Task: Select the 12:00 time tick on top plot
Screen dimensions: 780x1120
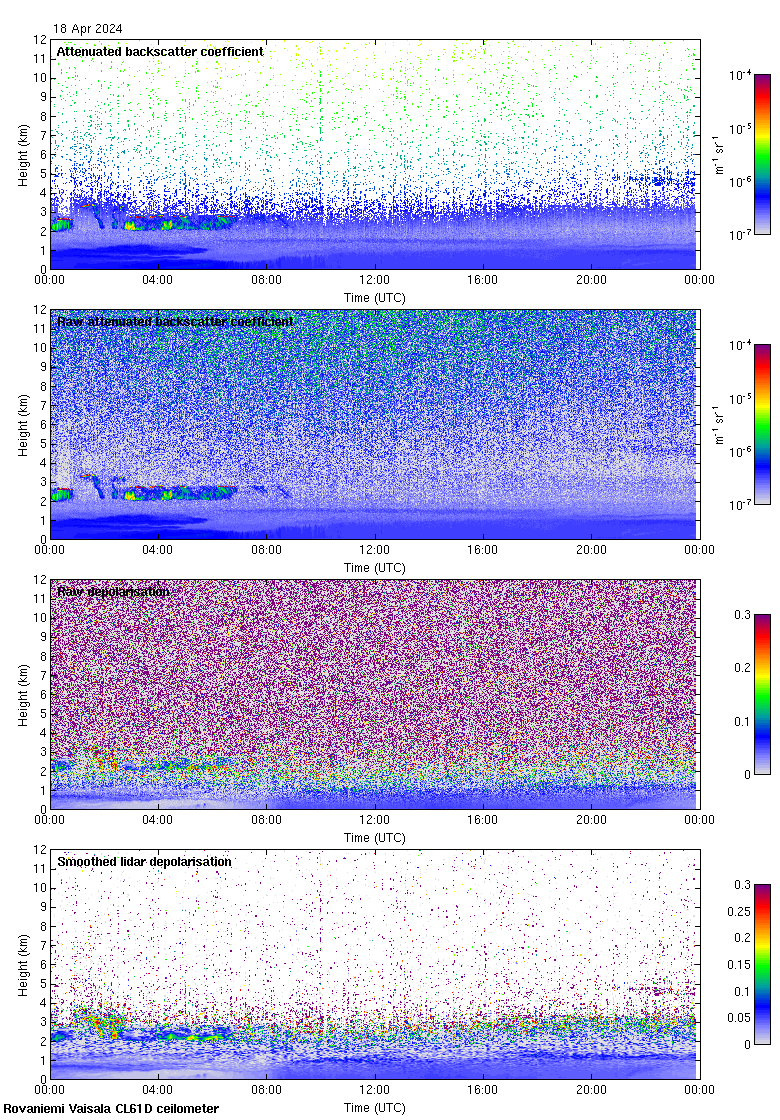Action: coord(375,281)
